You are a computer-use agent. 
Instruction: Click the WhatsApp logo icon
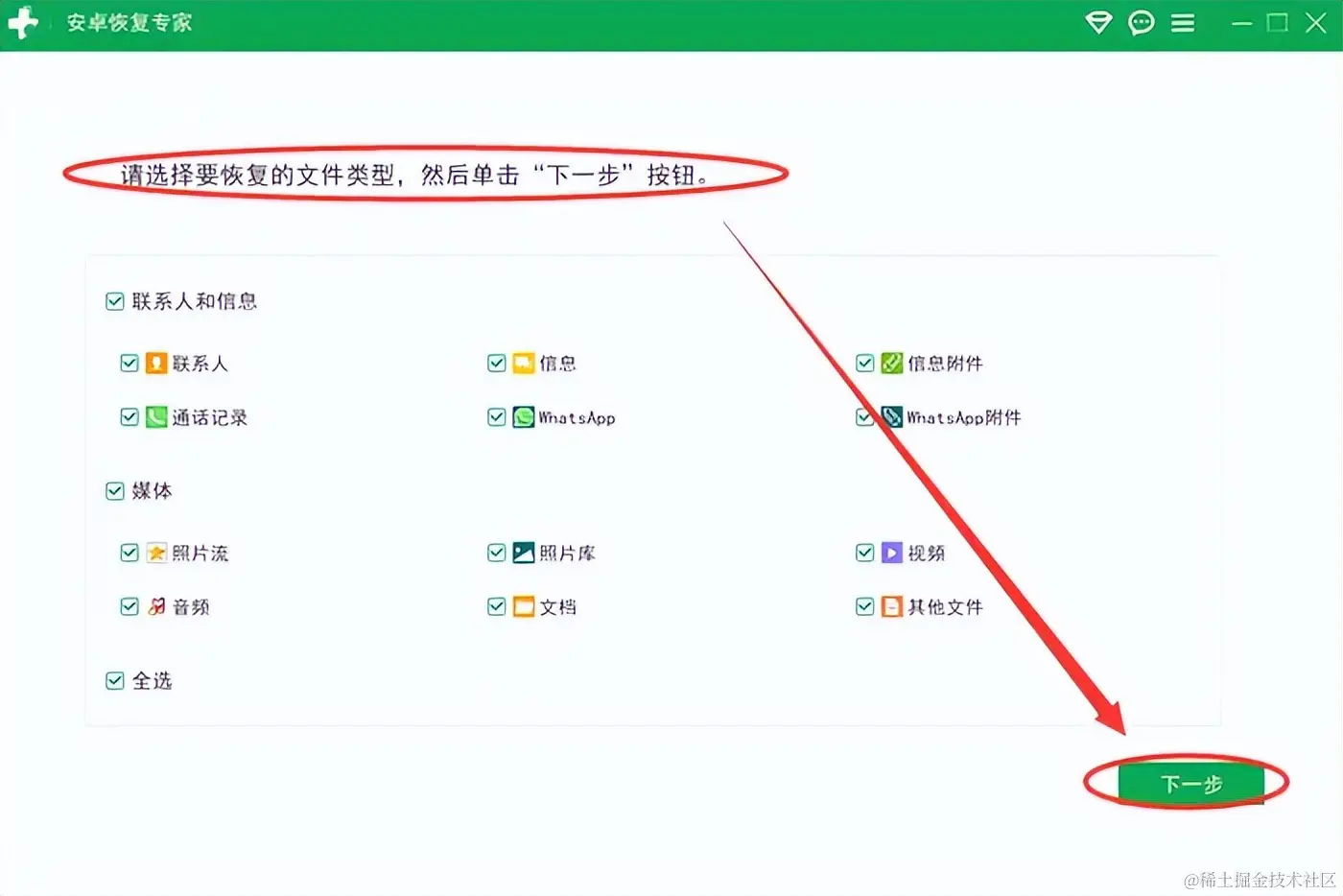point(524,417)
